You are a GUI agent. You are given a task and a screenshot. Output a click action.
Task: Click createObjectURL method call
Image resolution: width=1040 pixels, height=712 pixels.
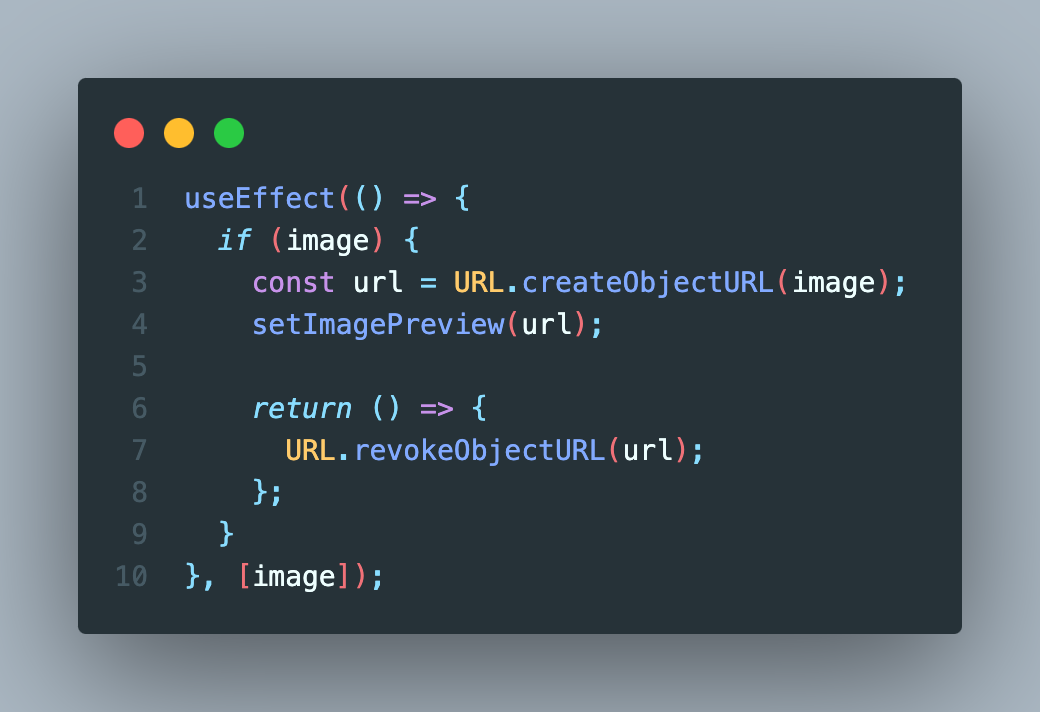[x=648, y=283]
